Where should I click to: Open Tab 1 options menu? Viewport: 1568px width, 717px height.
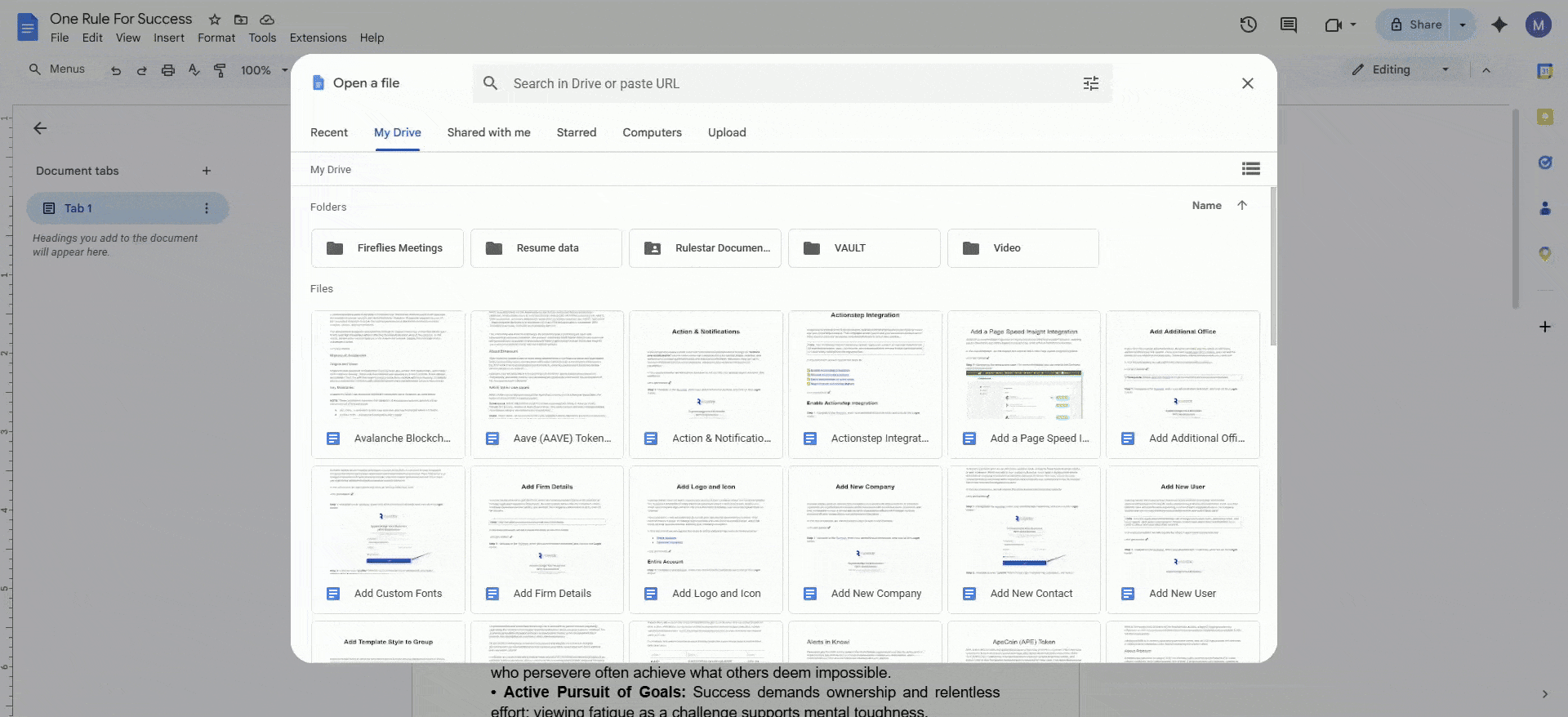[x=207, y=208]
